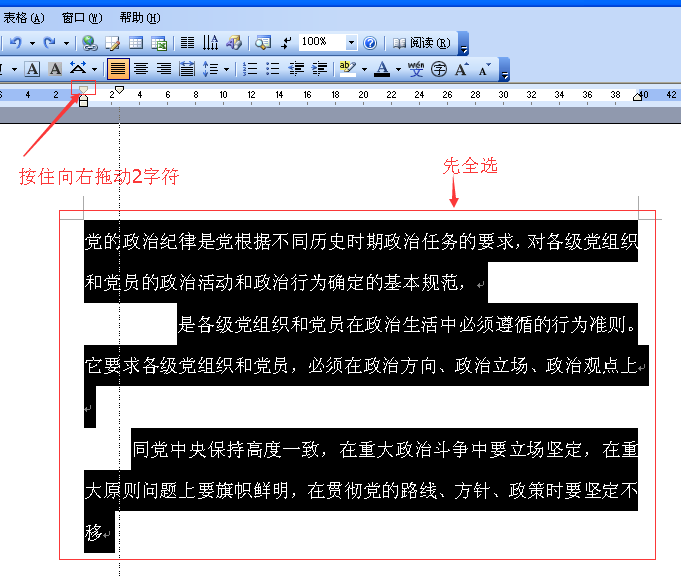Viewport: 681px width, 578px height.
Task: Click the text '它要求各级党组织和党员'
Action: (x=186, y=366)
